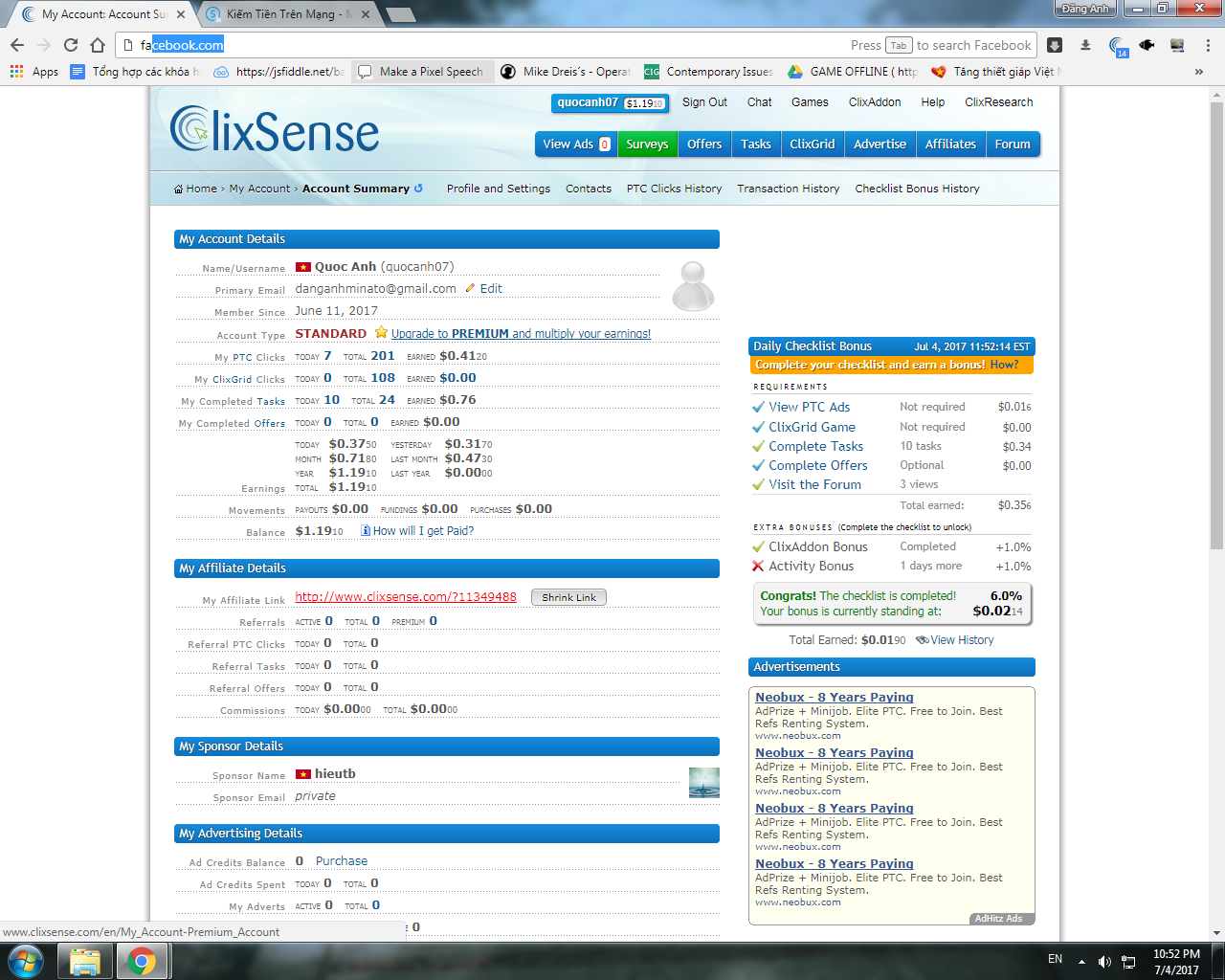Open the Forum tab
The image size is (1225, 980).
1013,145
